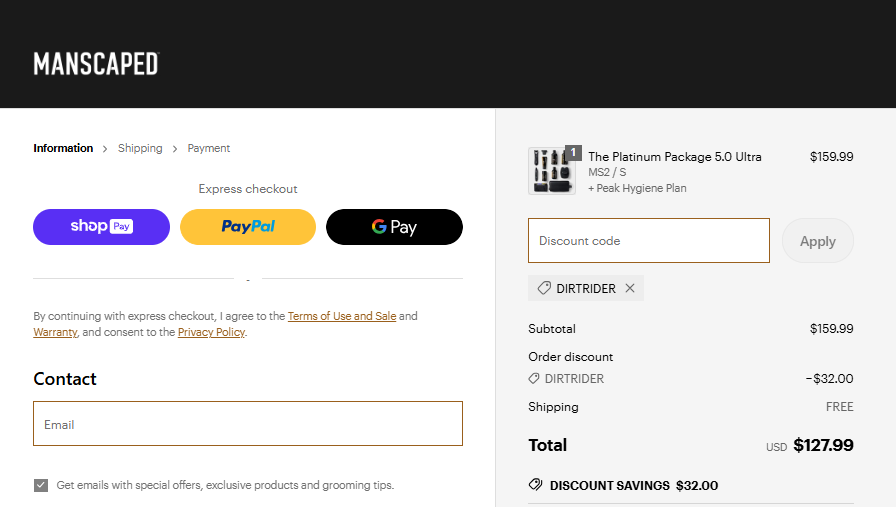Focus the Email input field
The height and width of the screenshot is (507, 896).
click(x=248, y=424)
